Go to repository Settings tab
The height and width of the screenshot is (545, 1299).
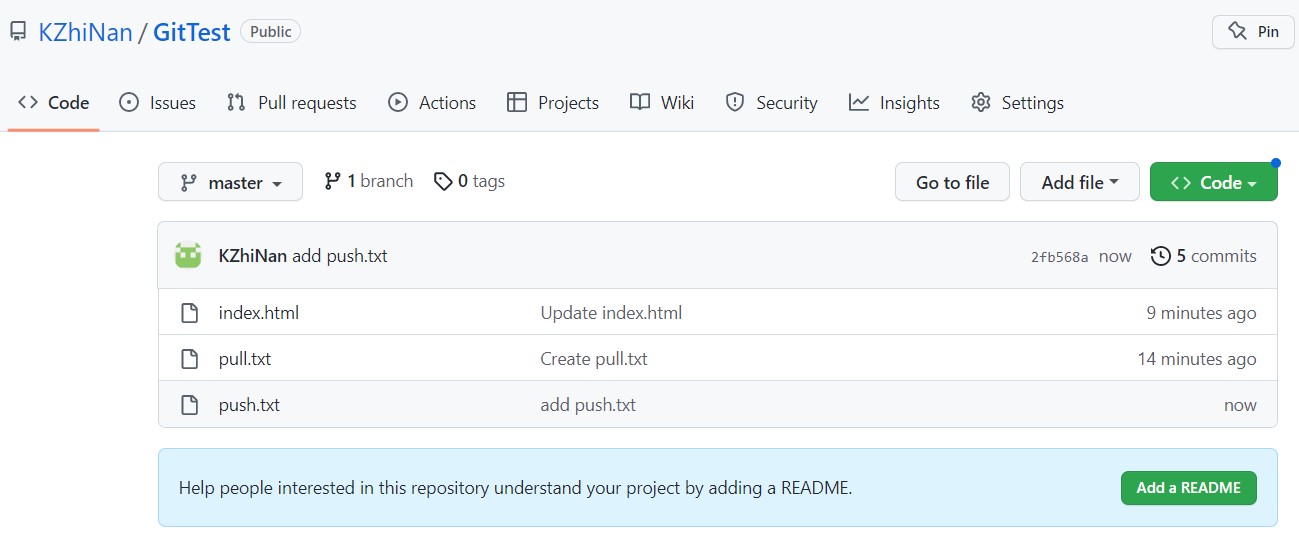[1017, 102]
